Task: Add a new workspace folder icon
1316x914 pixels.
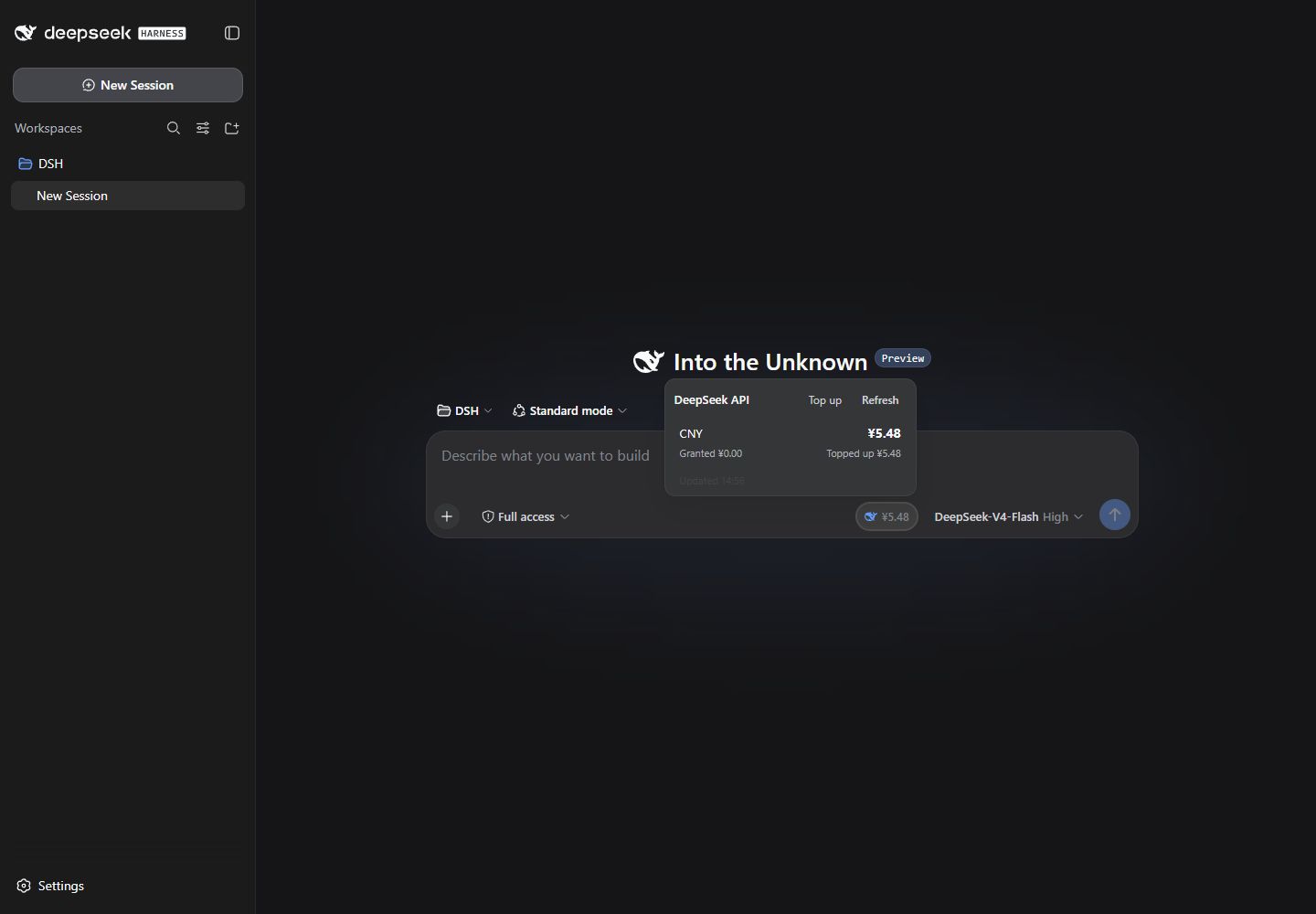Action: point(232,128)
